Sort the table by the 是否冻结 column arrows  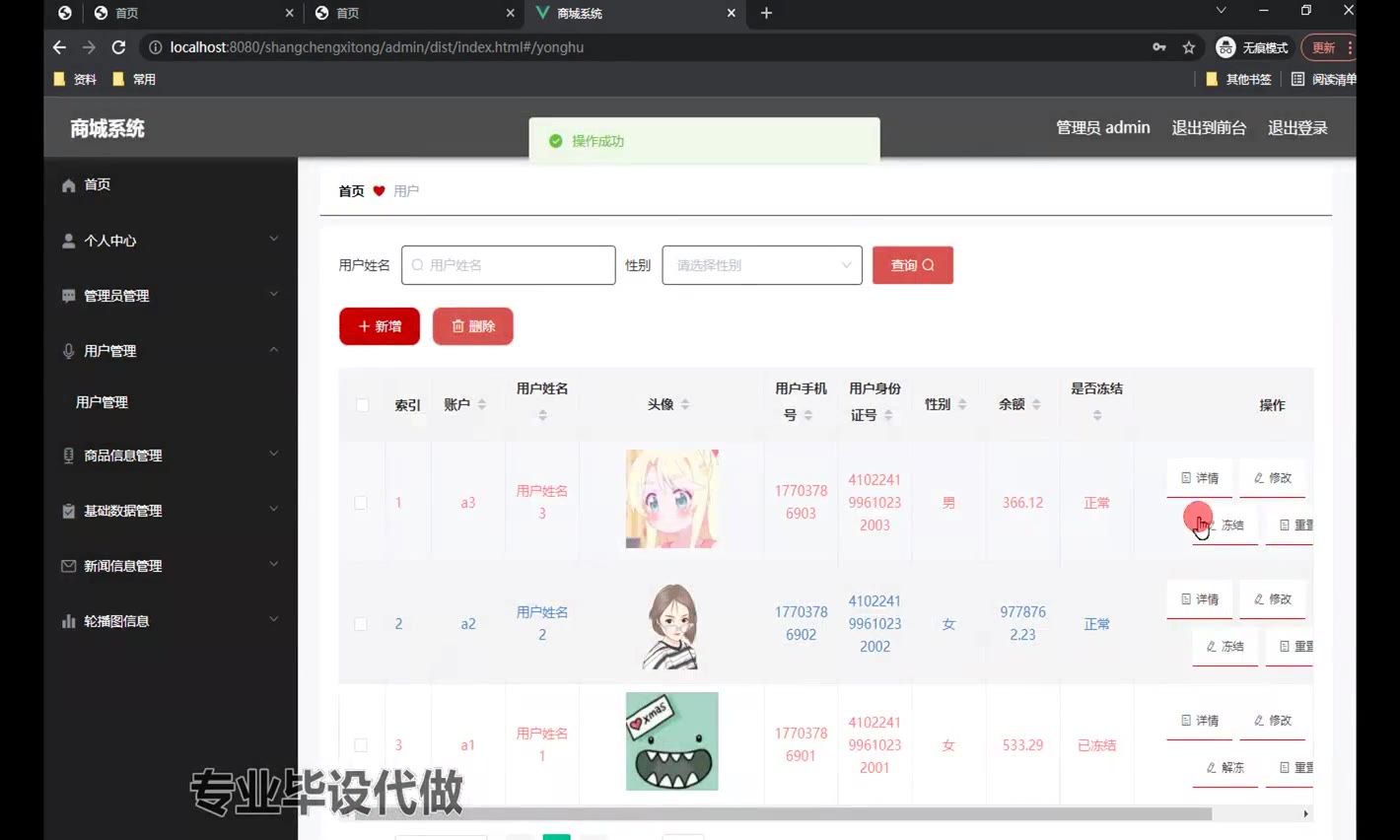1097,415
